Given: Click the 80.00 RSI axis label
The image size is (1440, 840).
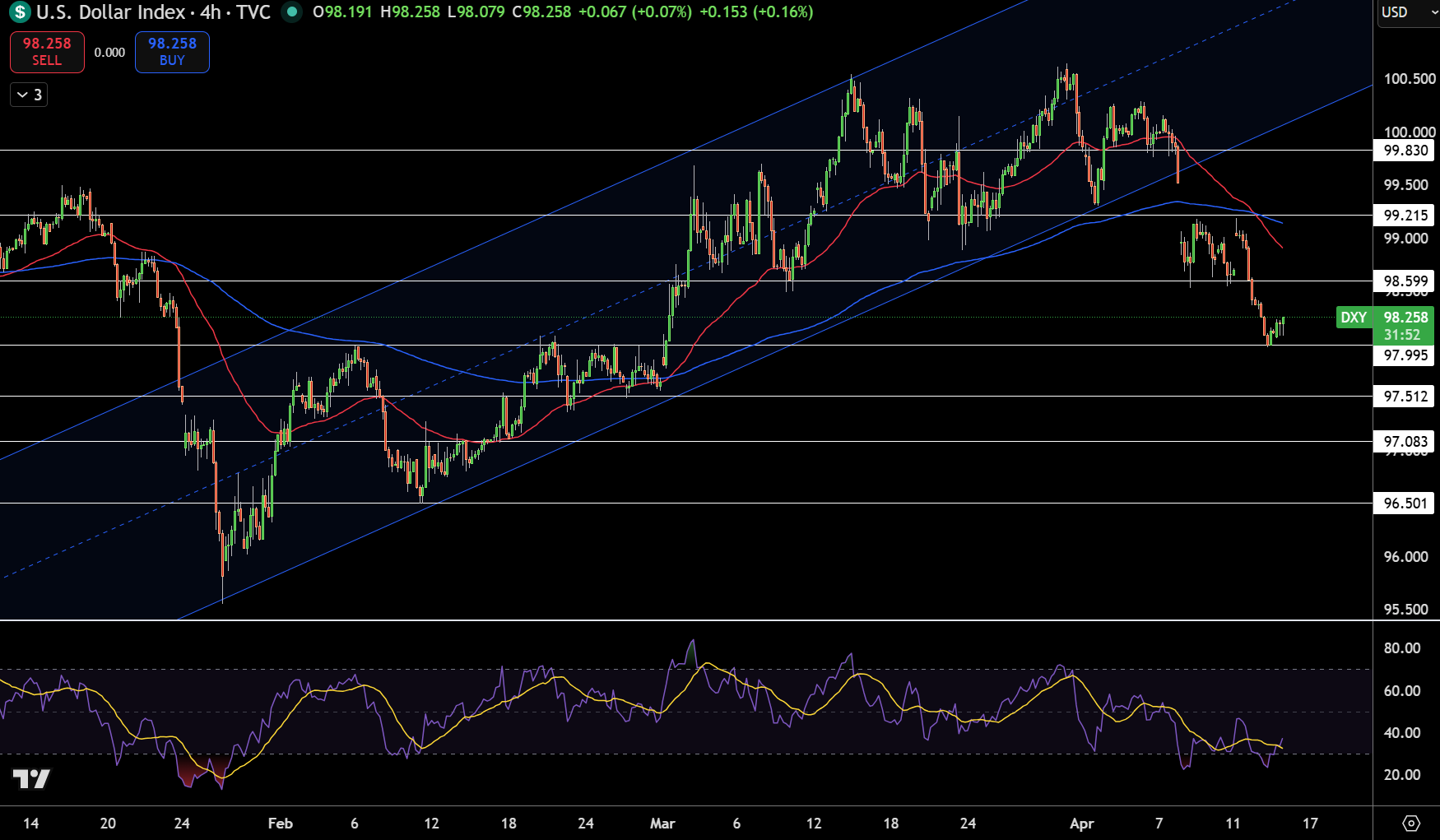Looking at the screenshot, I should click(1402, 648).
